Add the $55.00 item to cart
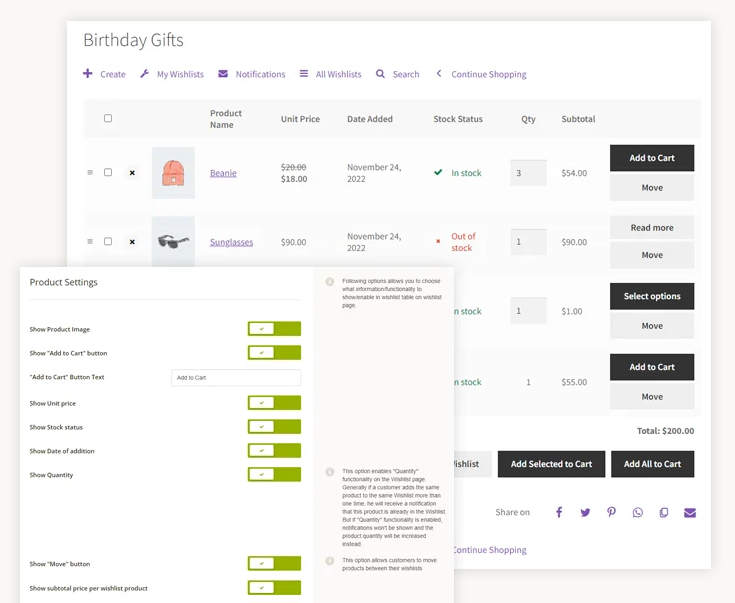The width and height of the screenshot is (735, 603). click(652, 367)
